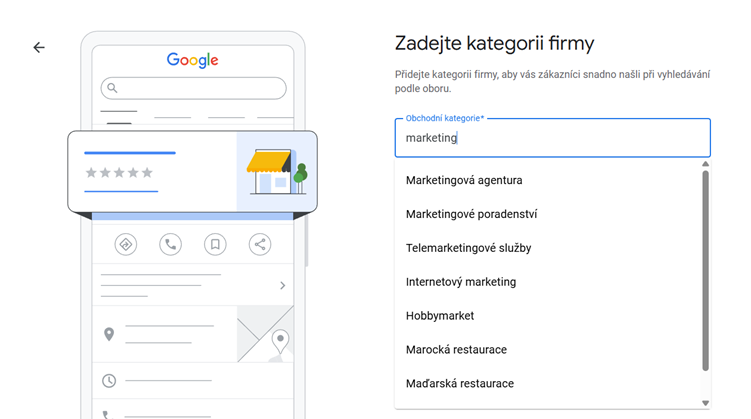Select Internetový marketing suggestion
Screen dimensions: 751x419
(x=461, y=282)
